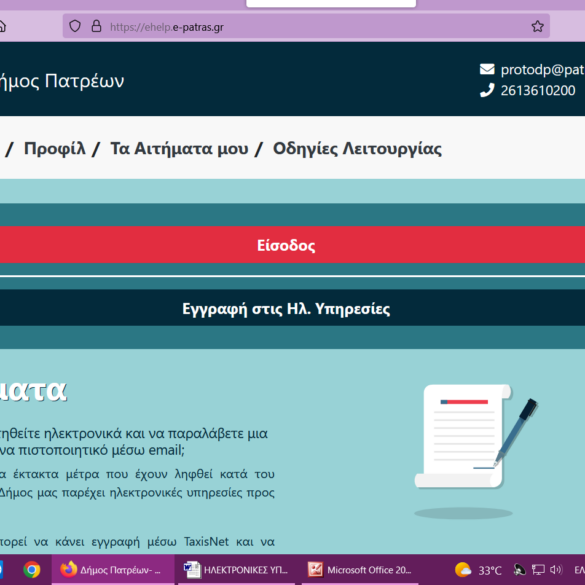Open Οδηγίες Λειτουργίας menu item
This screenshot has height=585, width=585.
click(357, 149)
